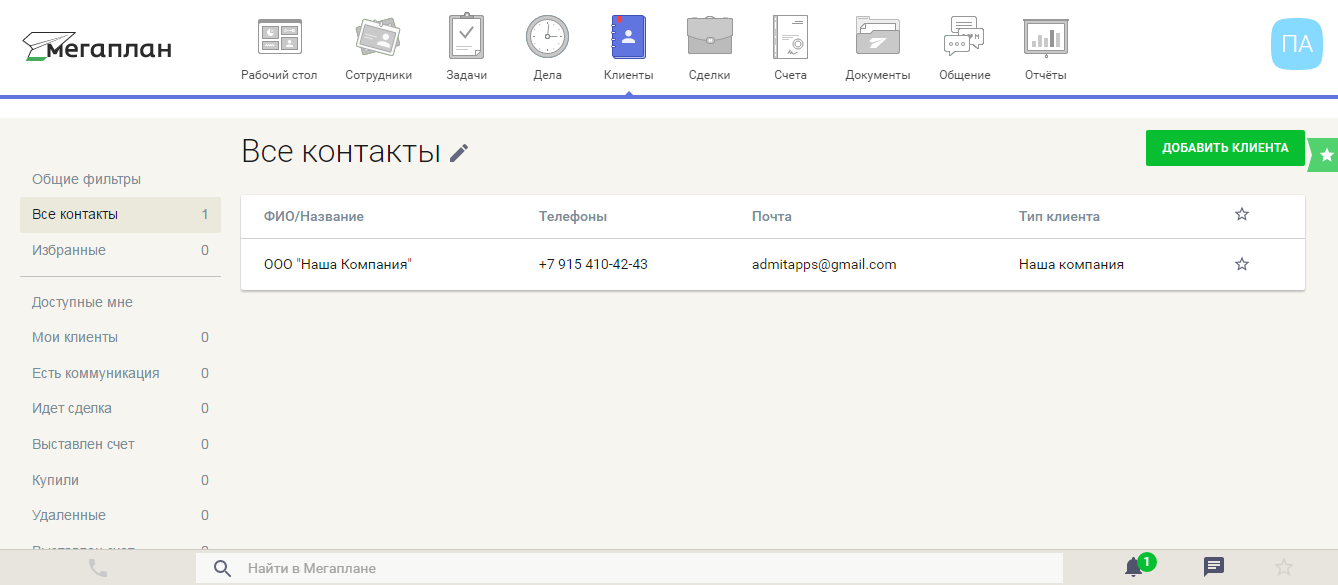
Task: Select the Удаленные filter
Action: pos(120,515)
